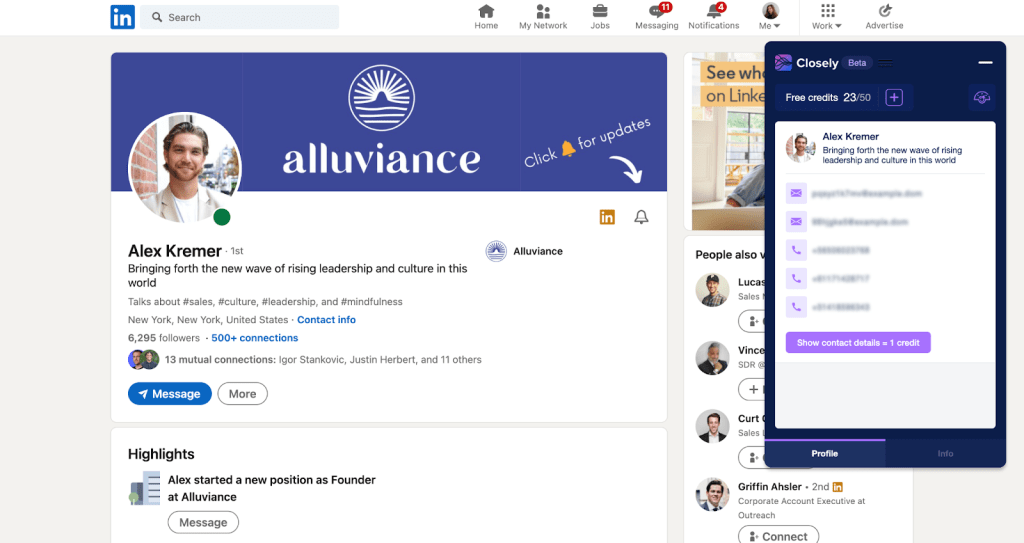The width and height of the screenshot is (1024, 543).
Task: Click Alex Kremer's profile photo
Action: (x=185, y=168)
